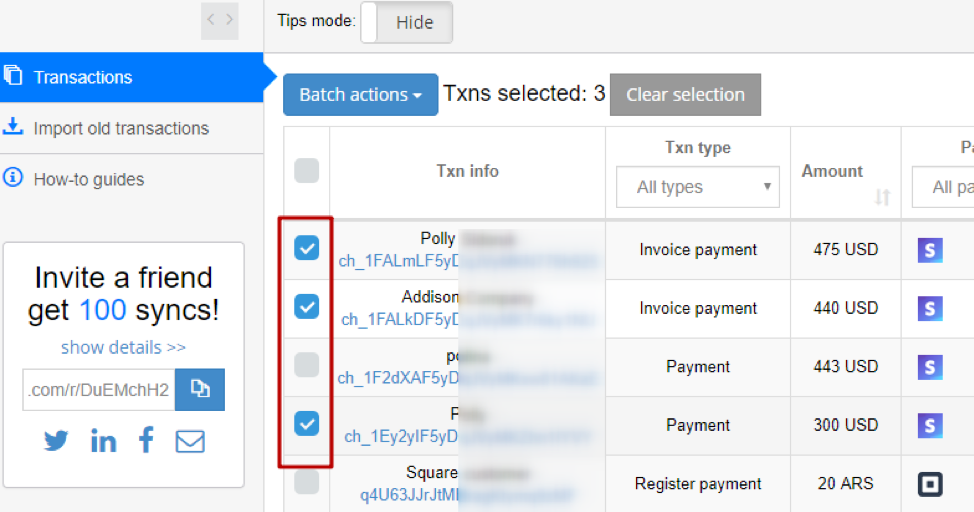Screen dimensions: 974x512
Task: Uncheck the Addison transaction checkbox
Action: [x=306, y=307]
